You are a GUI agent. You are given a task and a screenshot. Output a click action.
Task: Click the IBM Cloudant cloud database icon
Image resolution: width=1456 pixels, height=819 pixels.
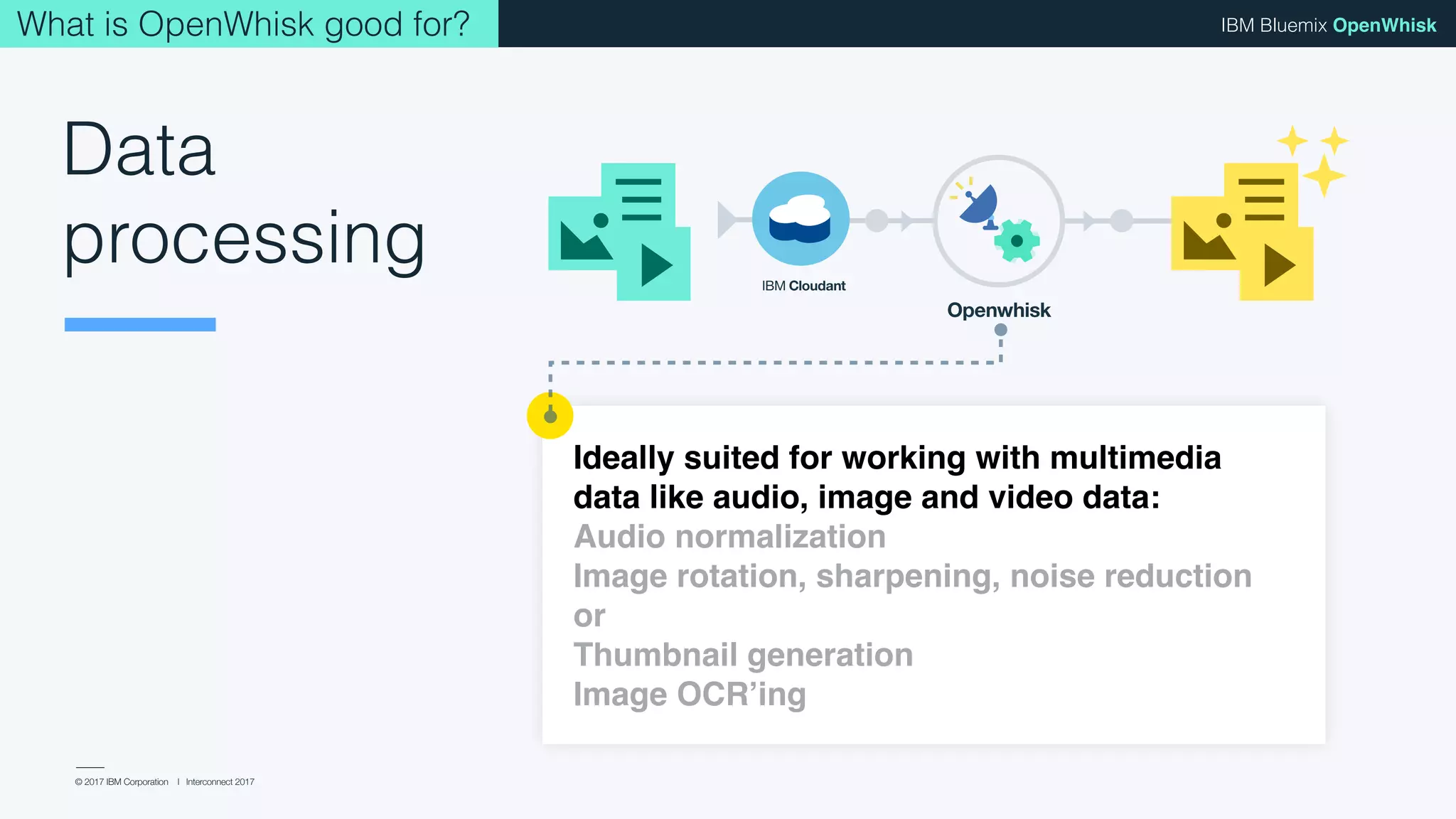tap(801, 219)
